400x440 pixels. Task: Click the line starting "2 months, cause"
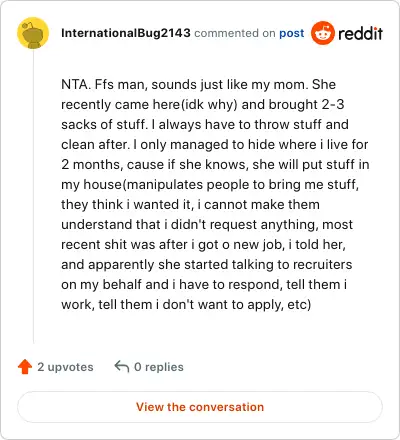pyautogui.click(x=215, y=164)
